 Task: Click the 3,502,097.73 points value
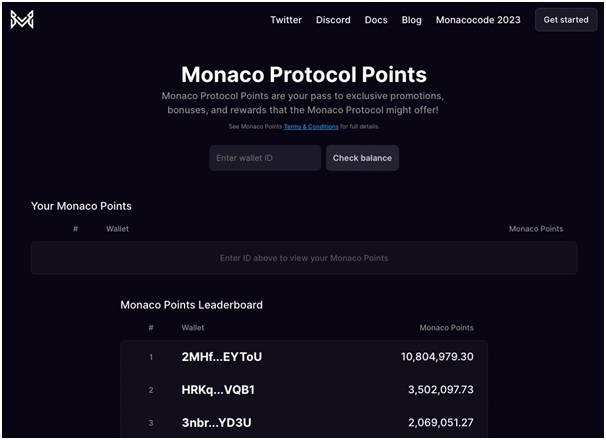(x=441, y=389)
